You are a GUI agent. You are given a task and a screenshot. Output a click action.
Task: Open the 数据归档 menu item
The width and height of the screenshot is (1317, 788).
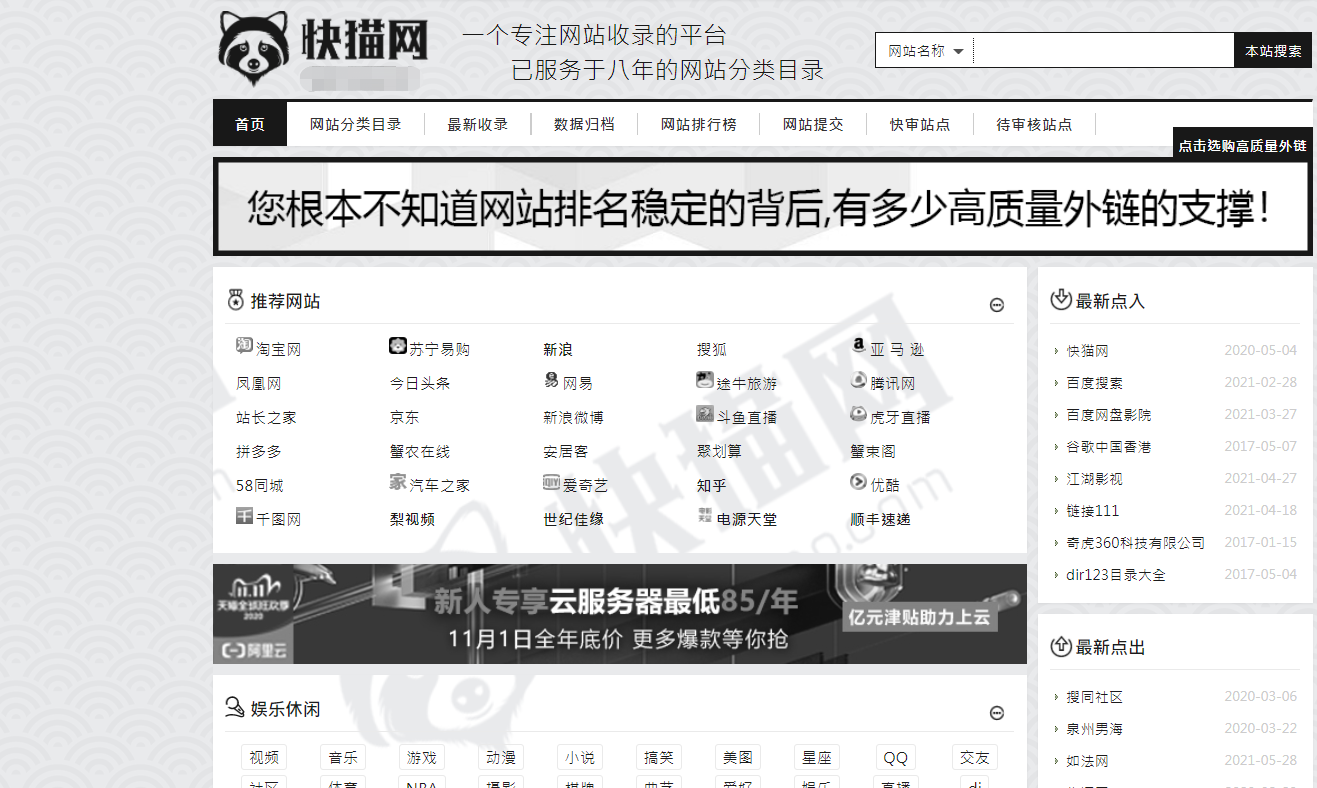click(585, 124)
